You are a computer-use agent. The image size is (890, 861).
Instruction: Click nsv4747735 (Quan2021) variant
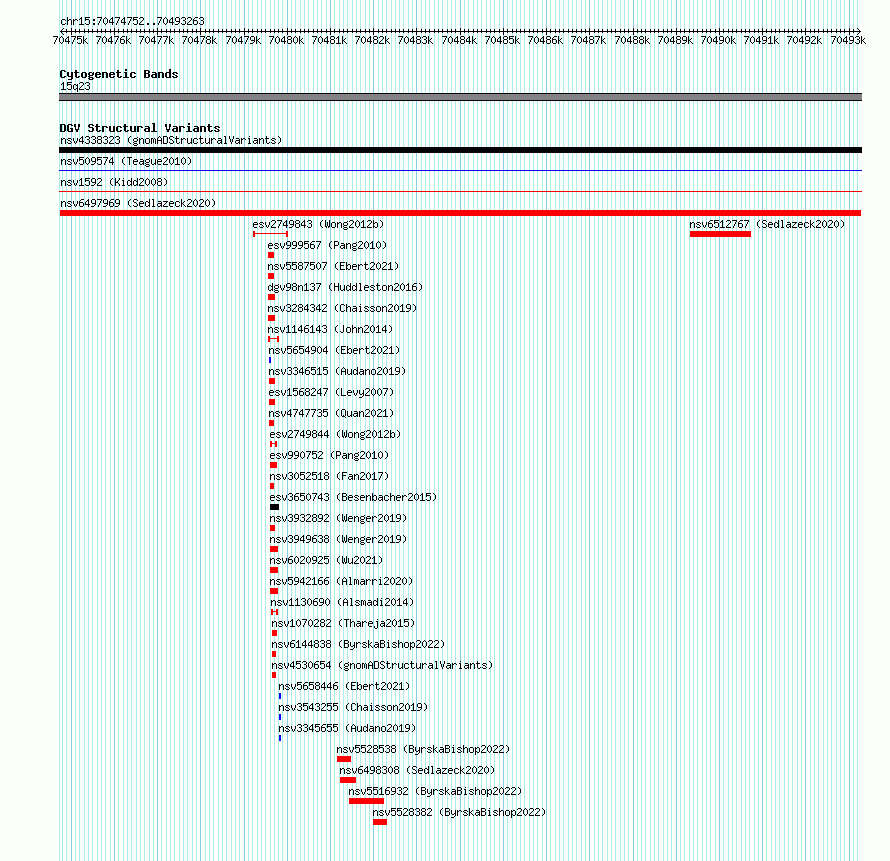pos(331,413)
